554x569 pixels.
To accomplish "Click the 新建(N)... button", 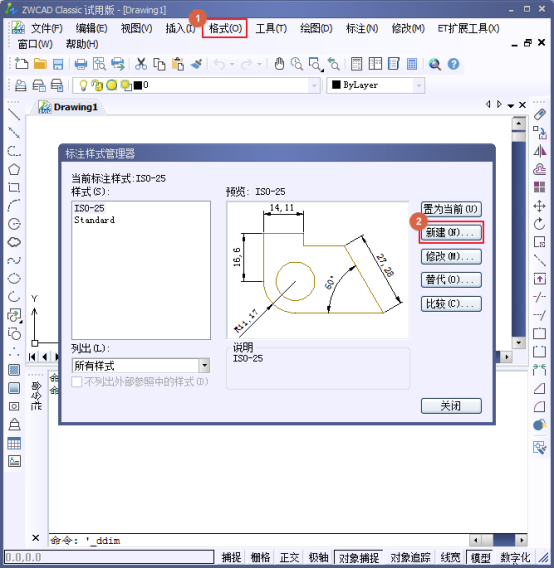I will 451,233.
